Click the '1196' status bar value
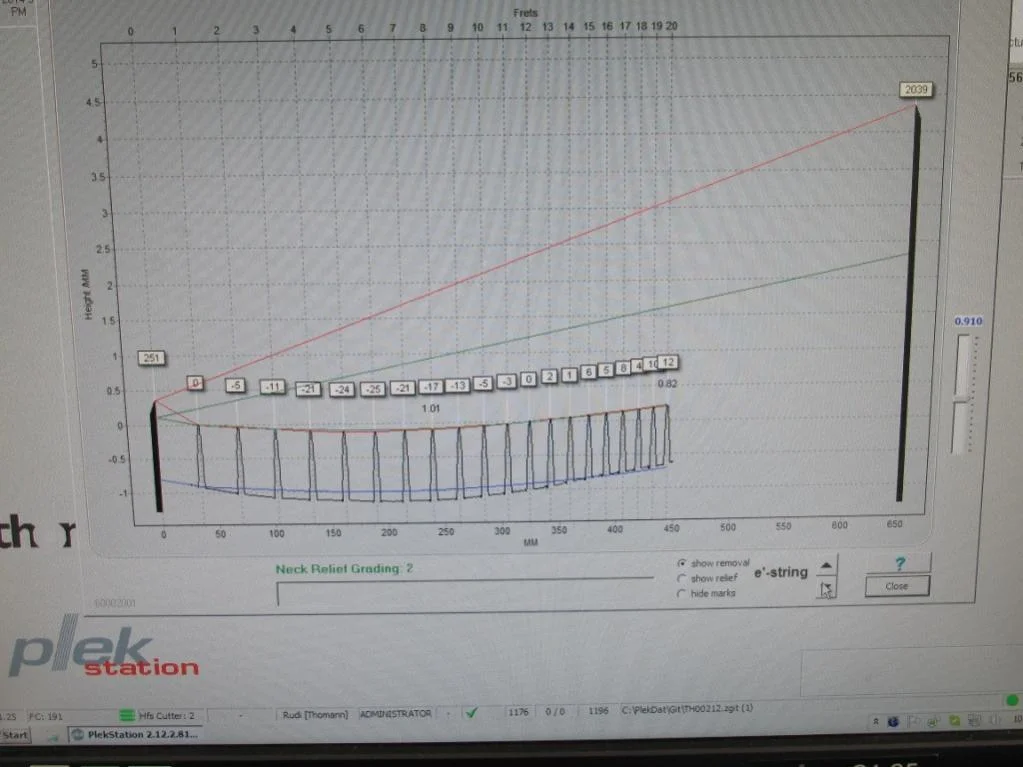Viewport: 1023px width, 767px height. (598, 710)
